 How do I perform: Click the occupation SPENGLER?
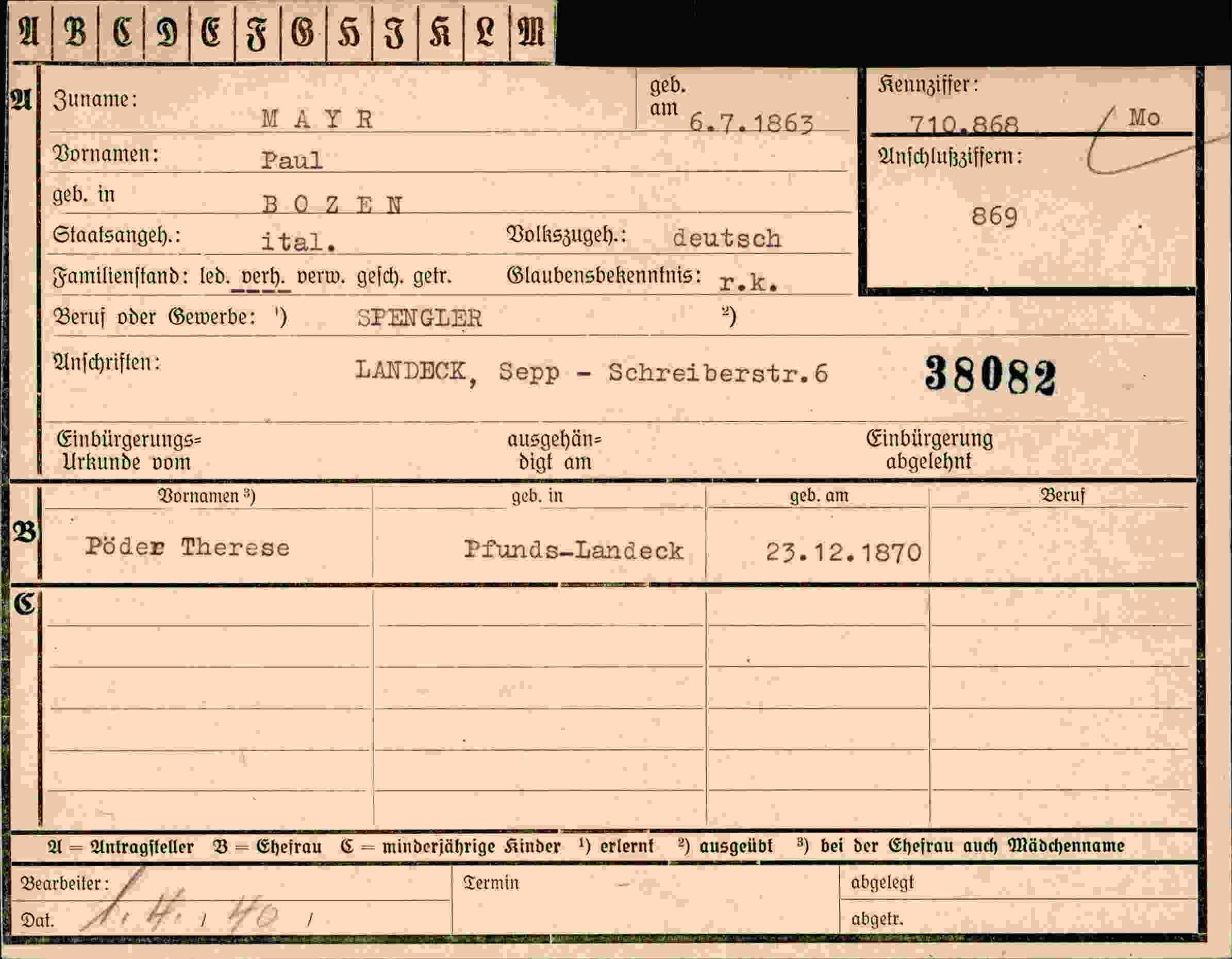(x=419, y=319)
